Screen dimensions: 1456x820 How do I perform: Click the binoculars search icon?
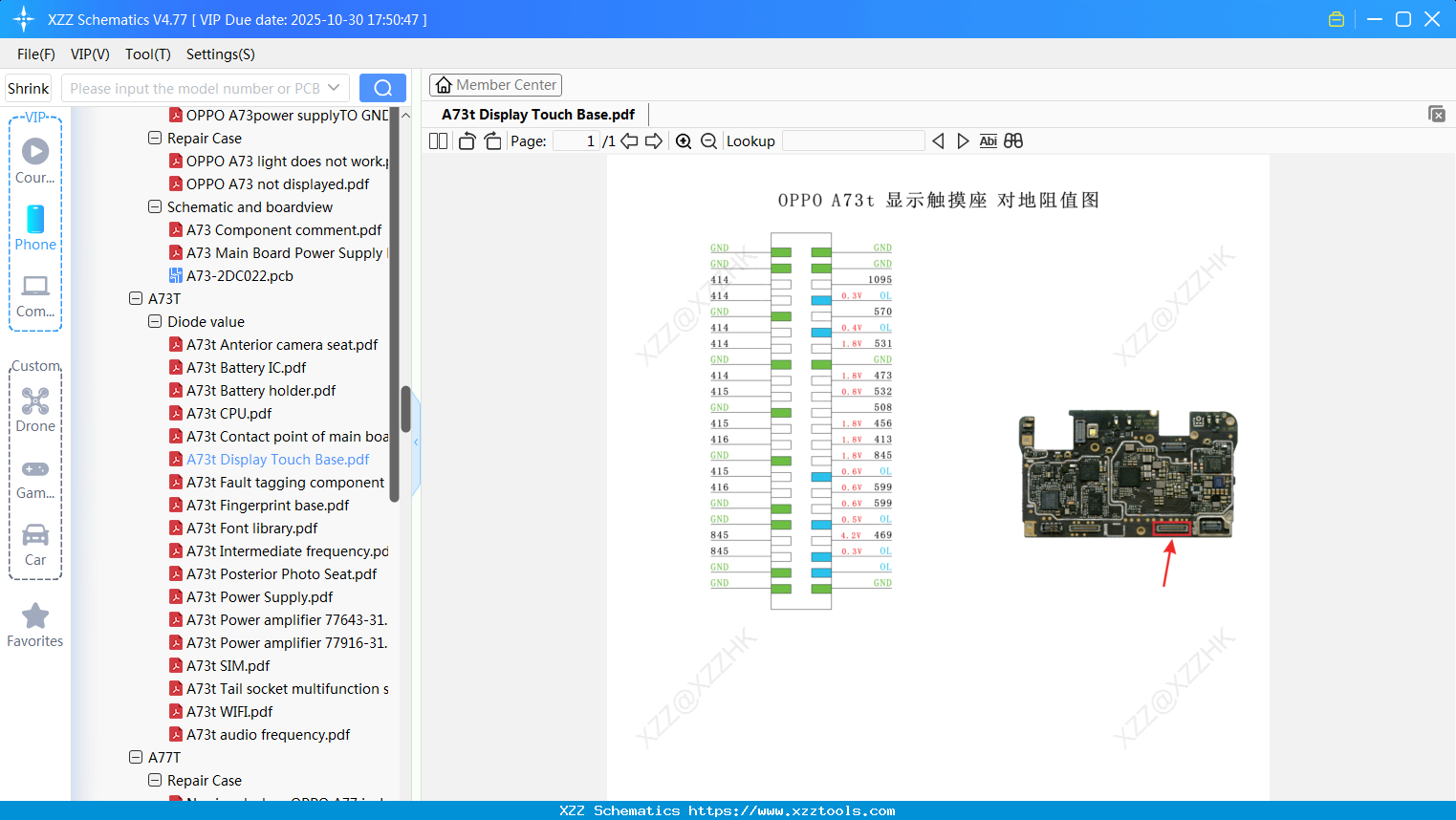click(1013, 140)
